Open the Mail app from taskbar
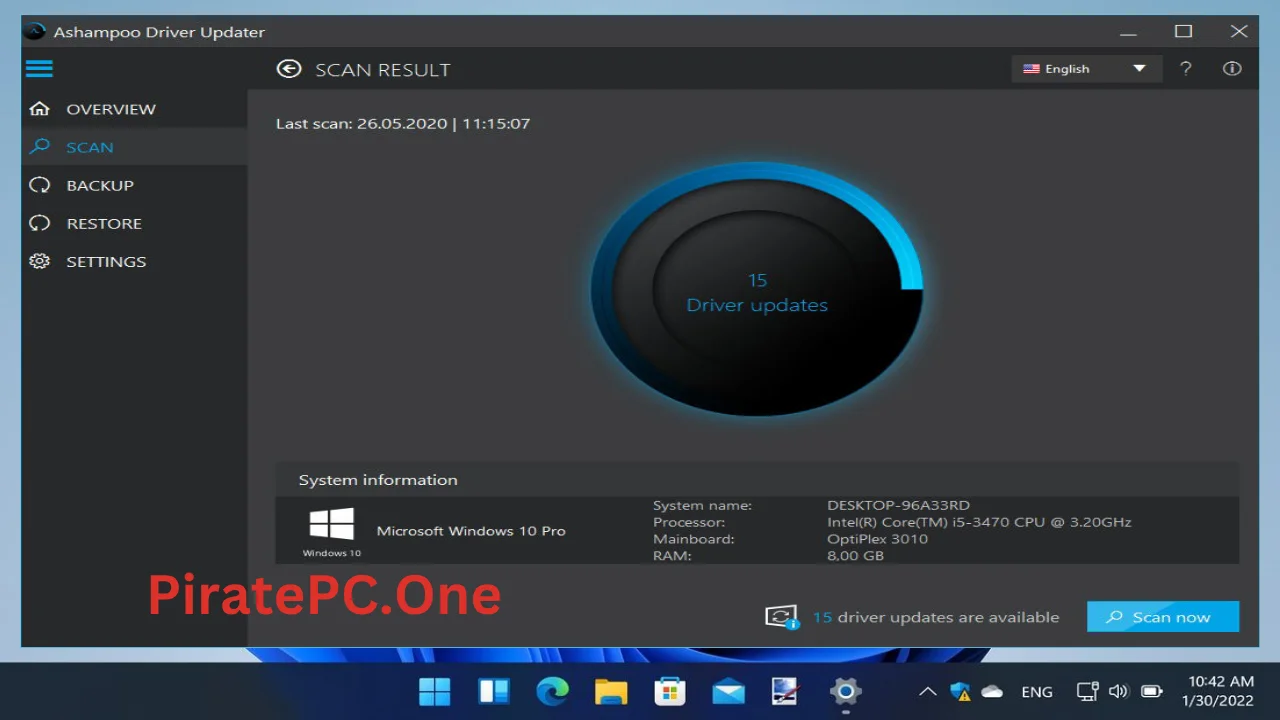The image size is (1280, 720). pos(728,691)
